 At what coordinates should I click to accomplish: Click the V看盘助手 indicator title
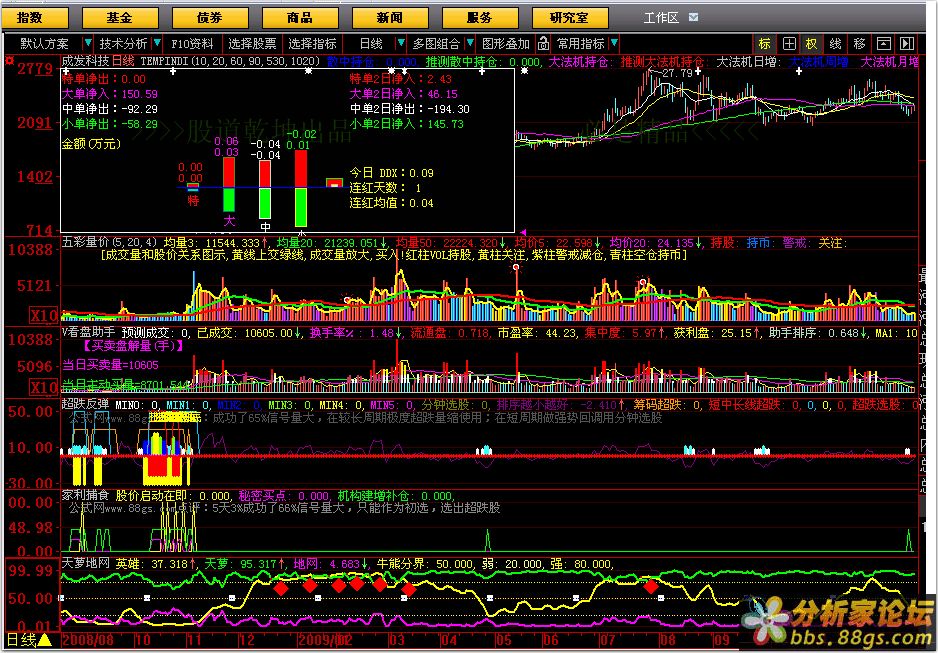[89, 332]
